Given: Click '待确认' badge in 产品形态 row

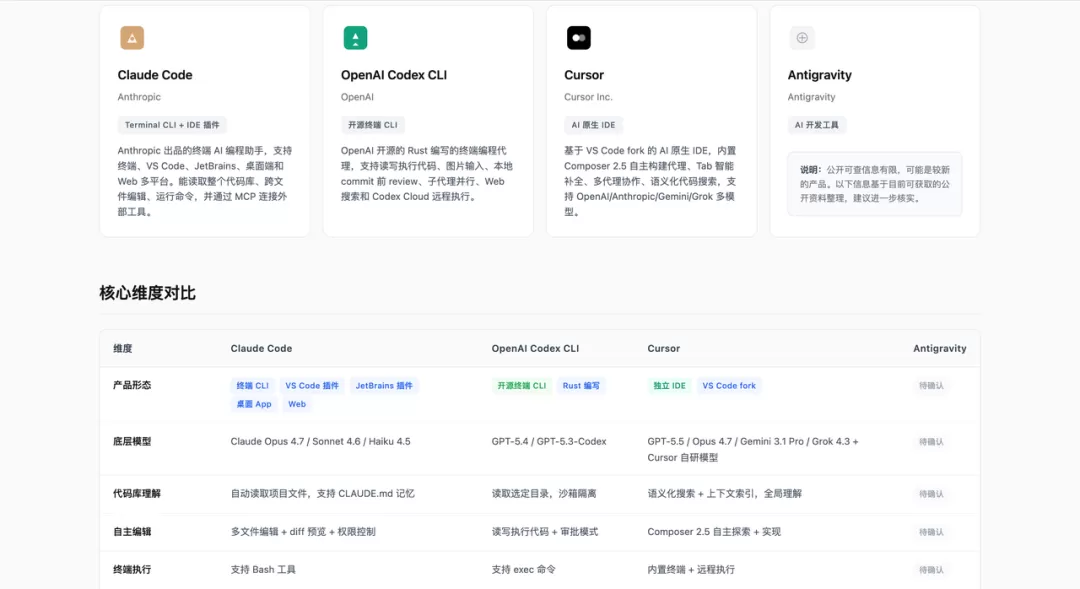Looking at the screenshot, I should (x=931, y=386).
